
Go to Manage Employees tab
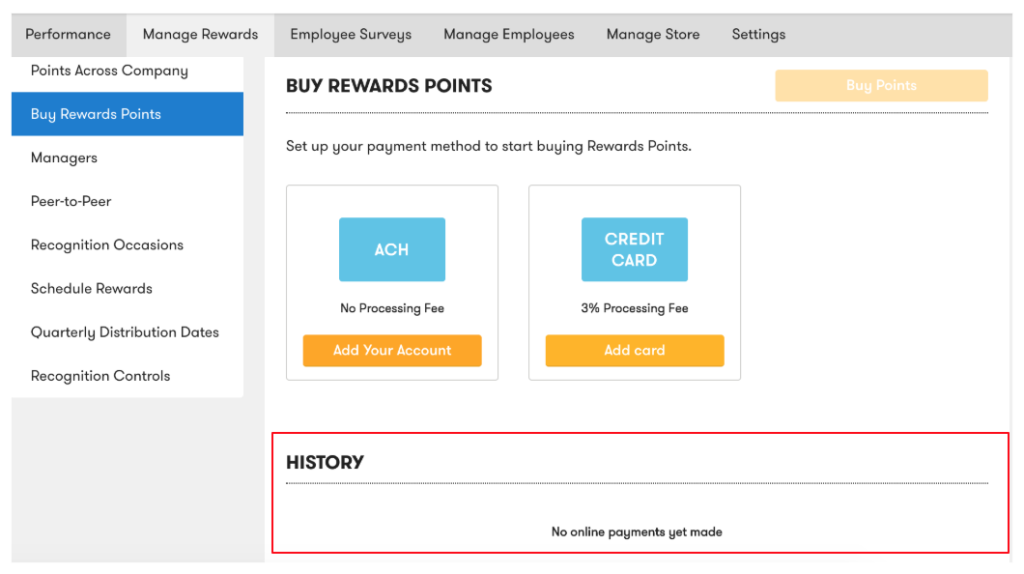pyautogui.click(x=509, y=35)
